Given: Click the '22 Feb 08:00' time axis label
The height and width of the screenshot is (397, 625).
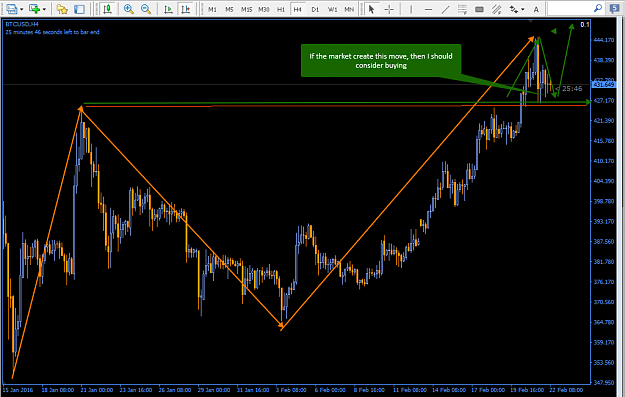Looking at the screenshot, I should [x=566, y=390].
